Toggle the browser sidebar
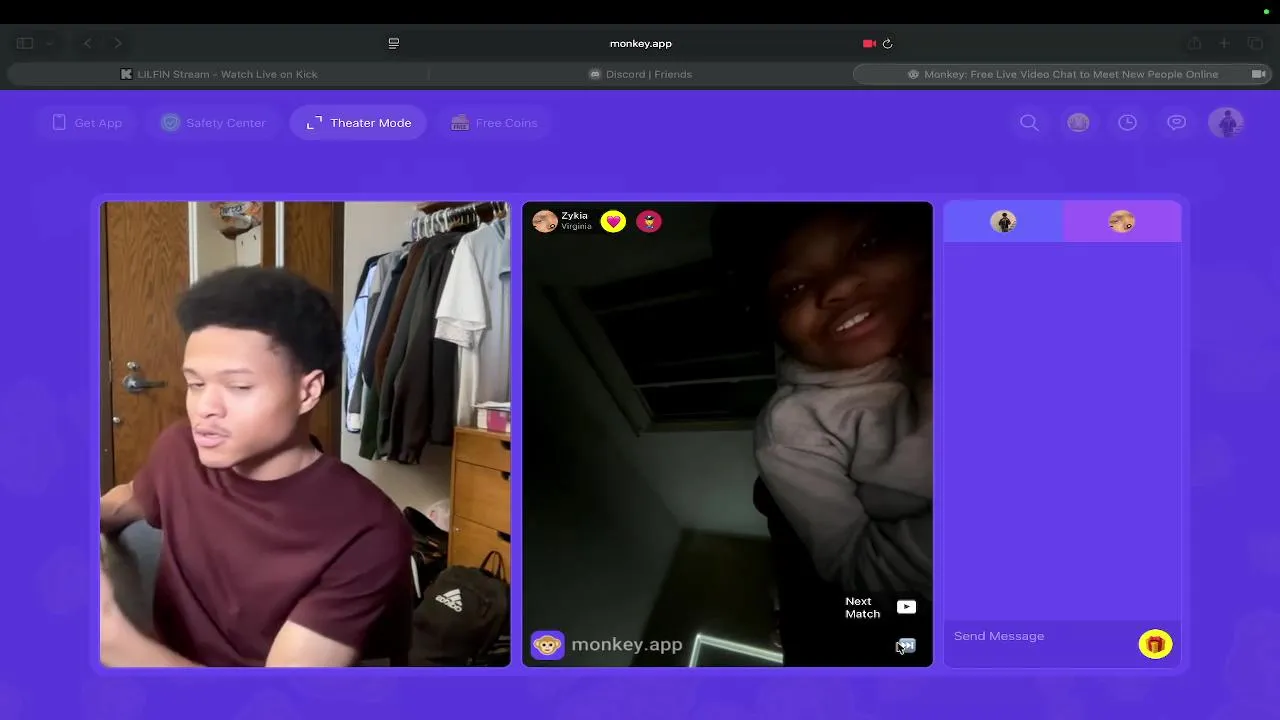Image resolution: width=1280 pixels, height=720 pixels. pyautogui.click(x=25, y=43)
